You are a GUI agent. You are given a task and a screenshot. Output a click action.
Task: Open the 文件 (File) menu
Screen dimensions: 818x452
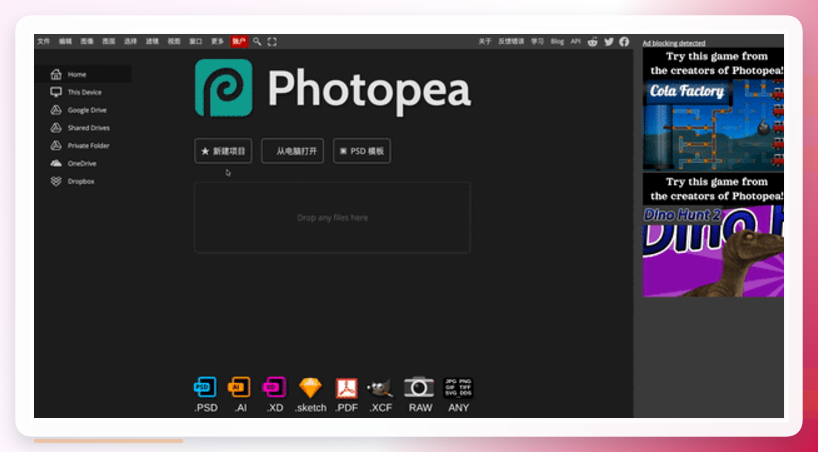coord(44,42)
